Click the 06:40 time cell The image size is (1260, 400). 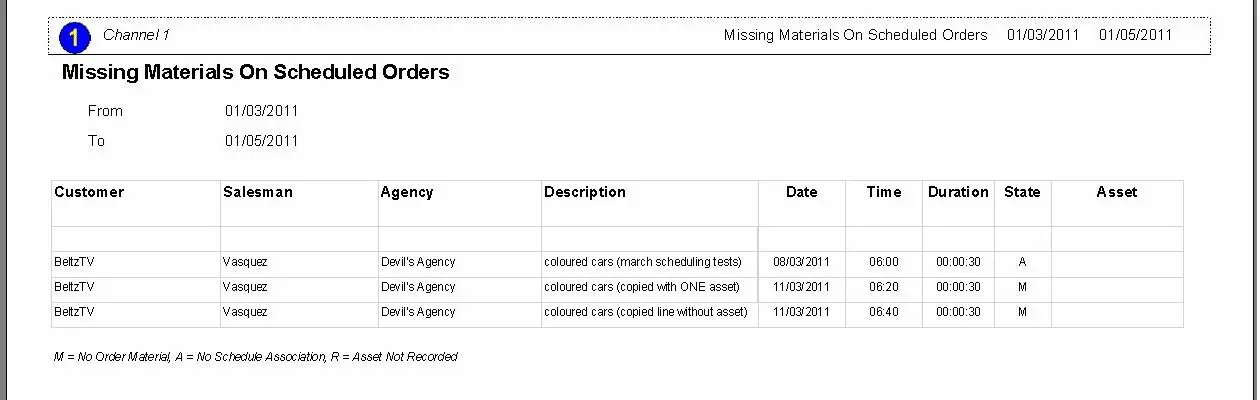coord(884,312)
